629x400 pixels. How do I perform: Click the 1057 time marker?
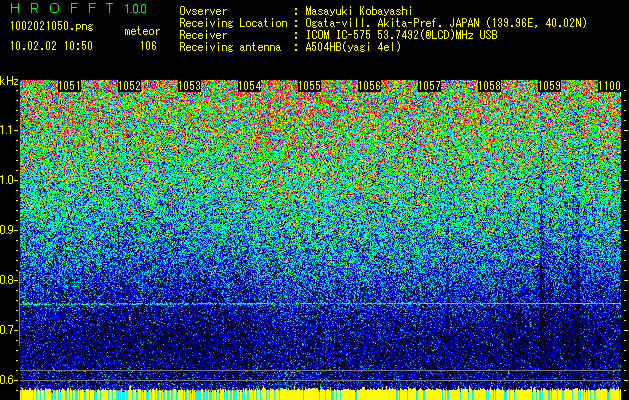tap(429, 86)
